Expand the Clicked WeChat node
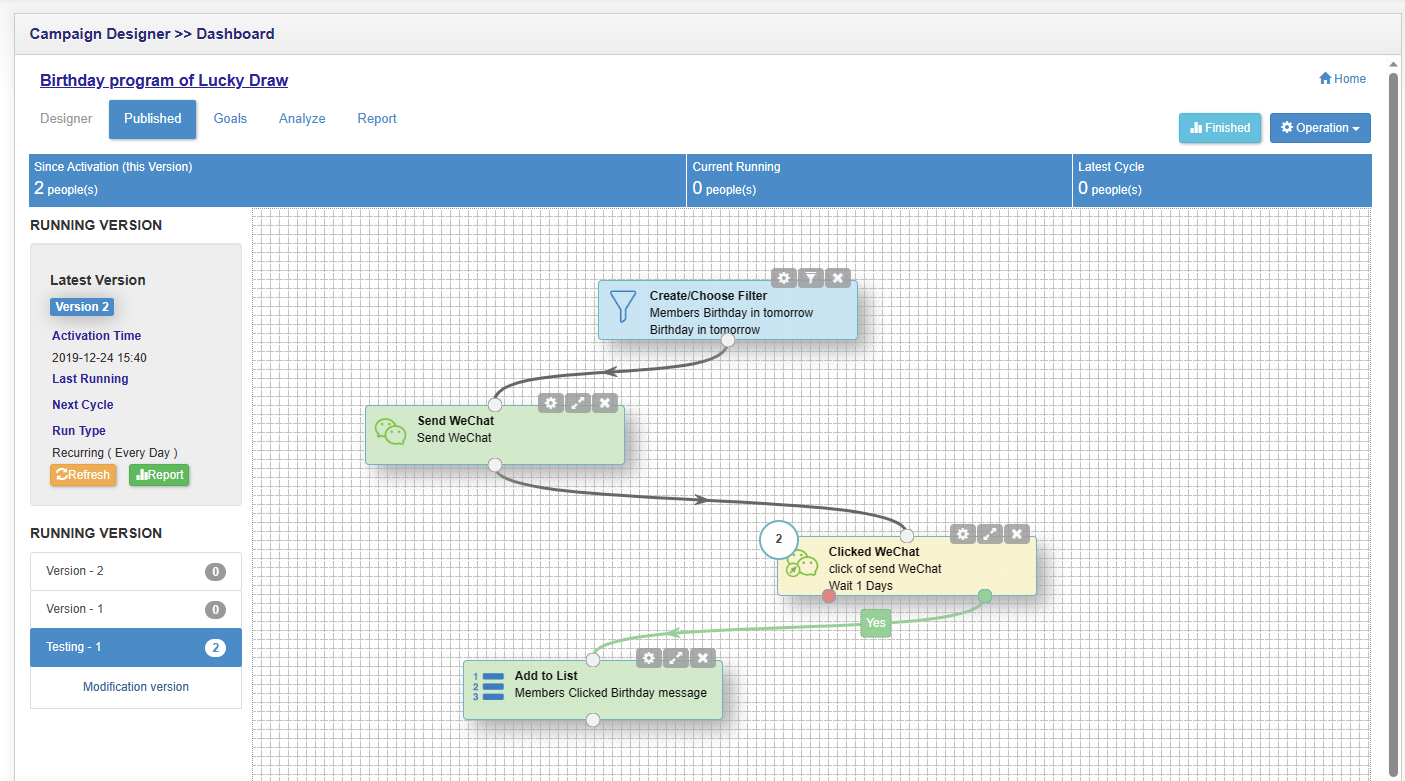 pyautogui.click(x=990, y=534)
